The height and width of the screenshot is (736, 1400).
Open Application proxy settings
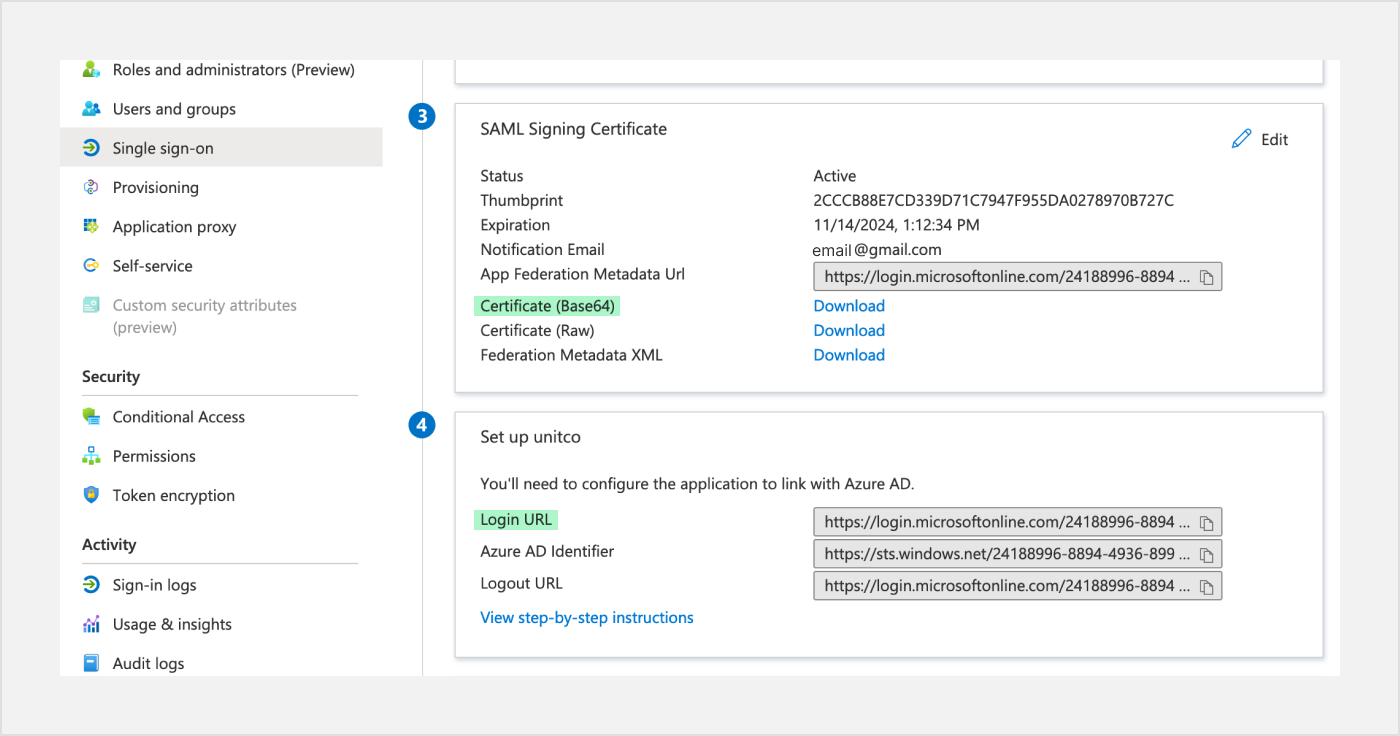pos(174,226)
